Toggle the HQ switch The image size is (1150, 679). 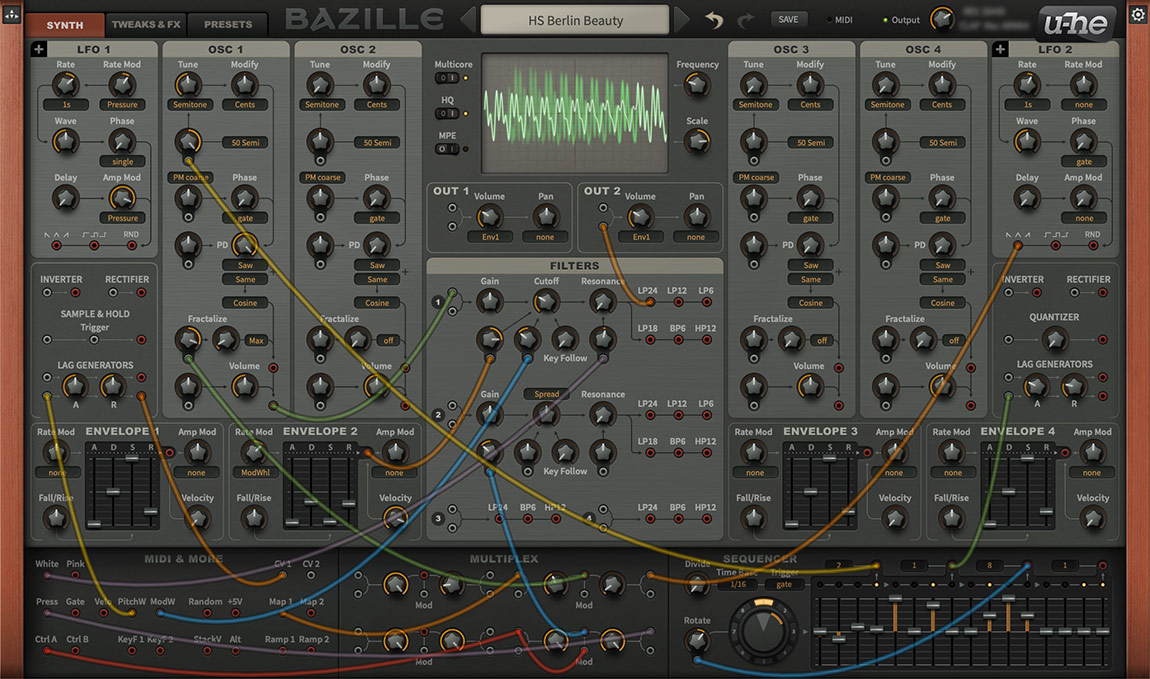(447, 114)
